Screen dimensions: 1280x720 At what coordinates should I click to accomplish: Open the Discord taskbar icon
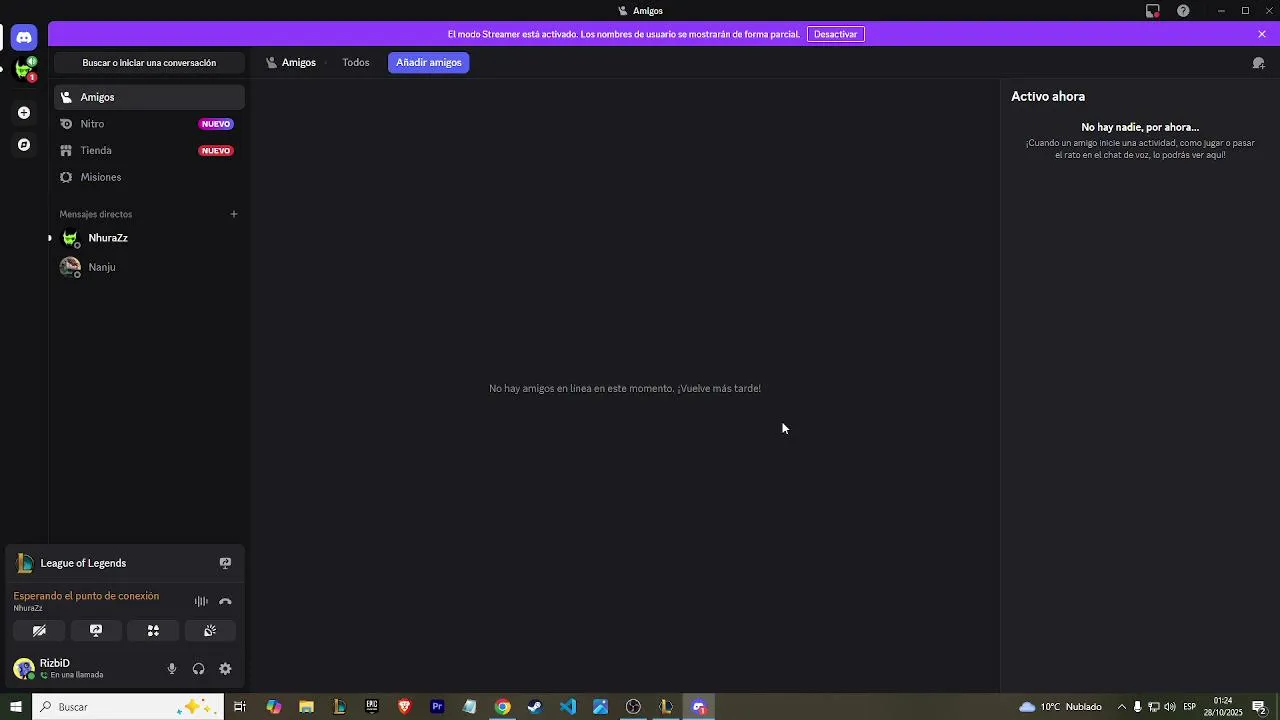pos(699,707)
